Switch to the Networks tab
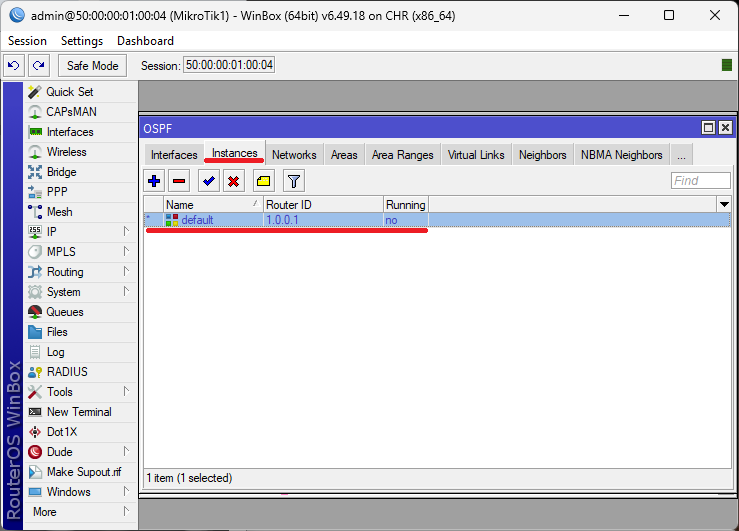739x531 pixels. point(294,155)
